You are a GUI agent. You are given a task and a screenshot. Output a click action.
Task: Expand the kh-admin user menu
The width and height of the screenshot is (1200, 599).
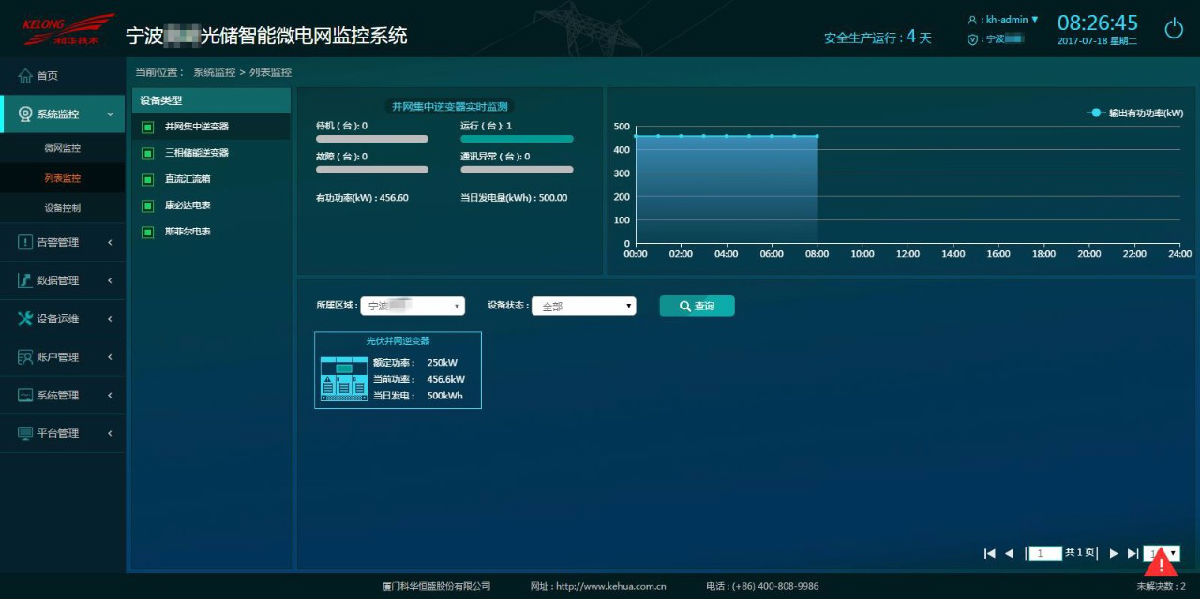[x=1004, y=19]
